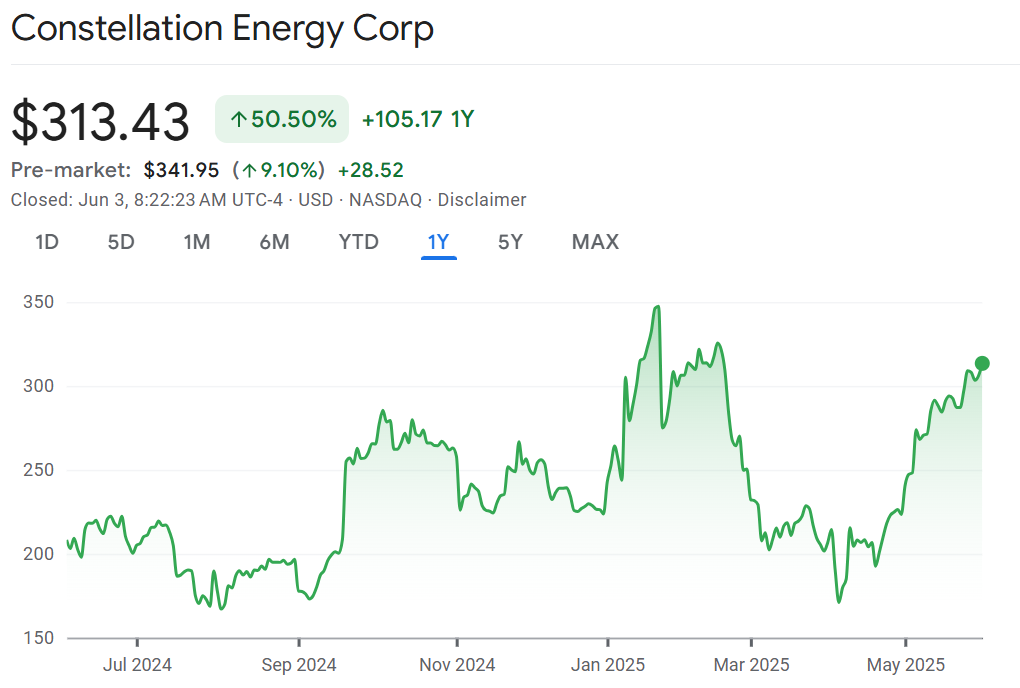The image size is (1020, 688).
Task: Click the green endpoint dot on the chart
Action: 982,363
